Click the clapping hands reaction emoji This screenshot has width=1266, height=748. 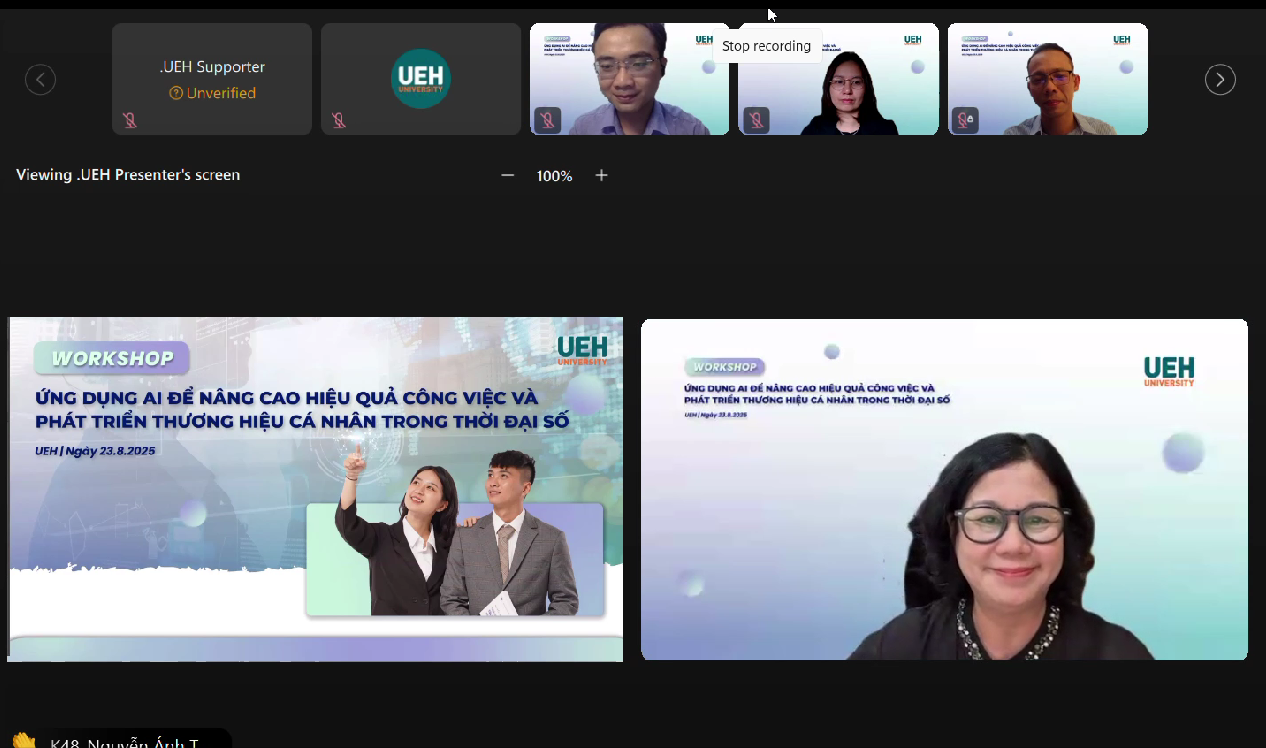point(24,741)
